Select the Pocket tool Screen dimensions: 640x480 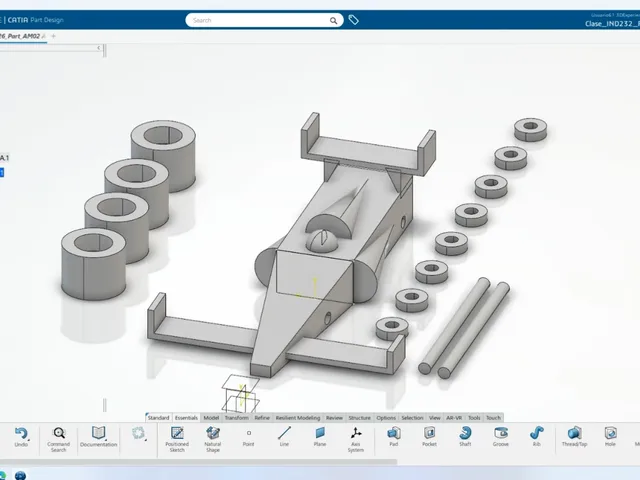429,437
